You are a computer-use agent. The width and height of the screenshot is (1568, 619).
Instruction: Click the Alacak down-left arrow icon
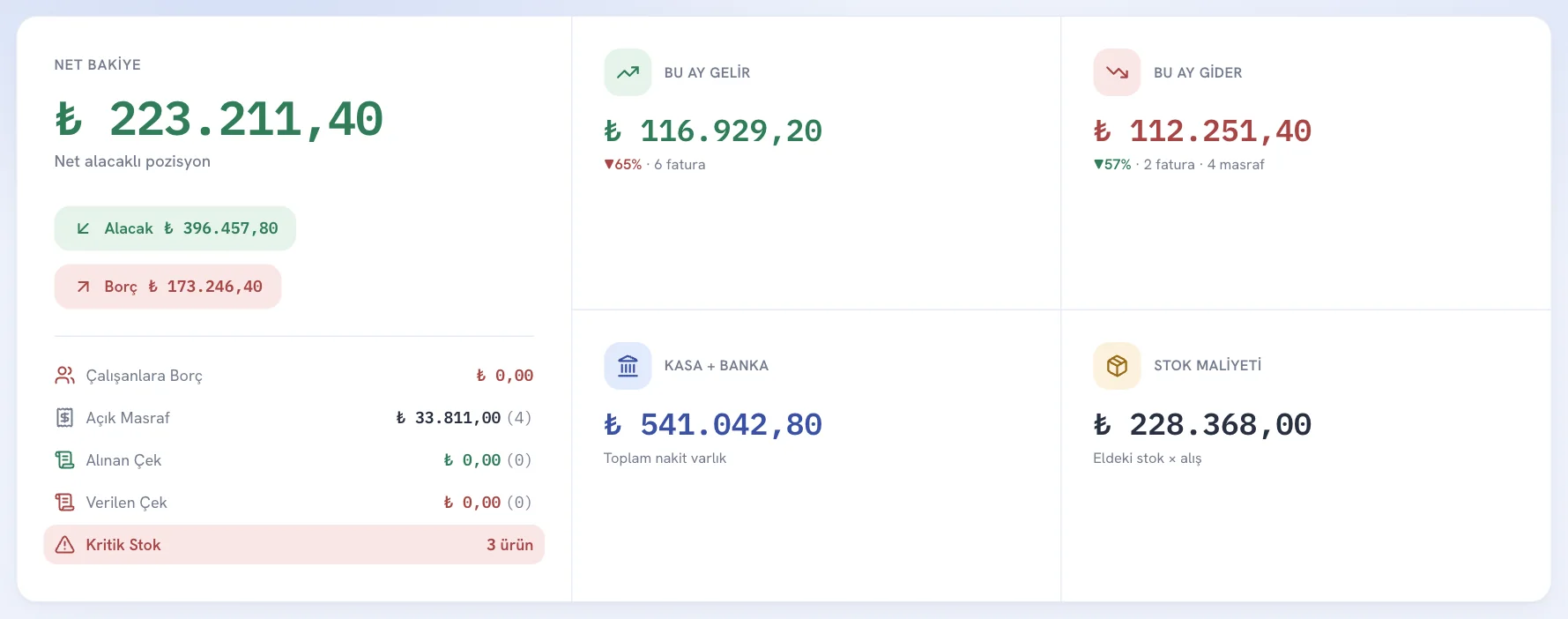(83, 228)
